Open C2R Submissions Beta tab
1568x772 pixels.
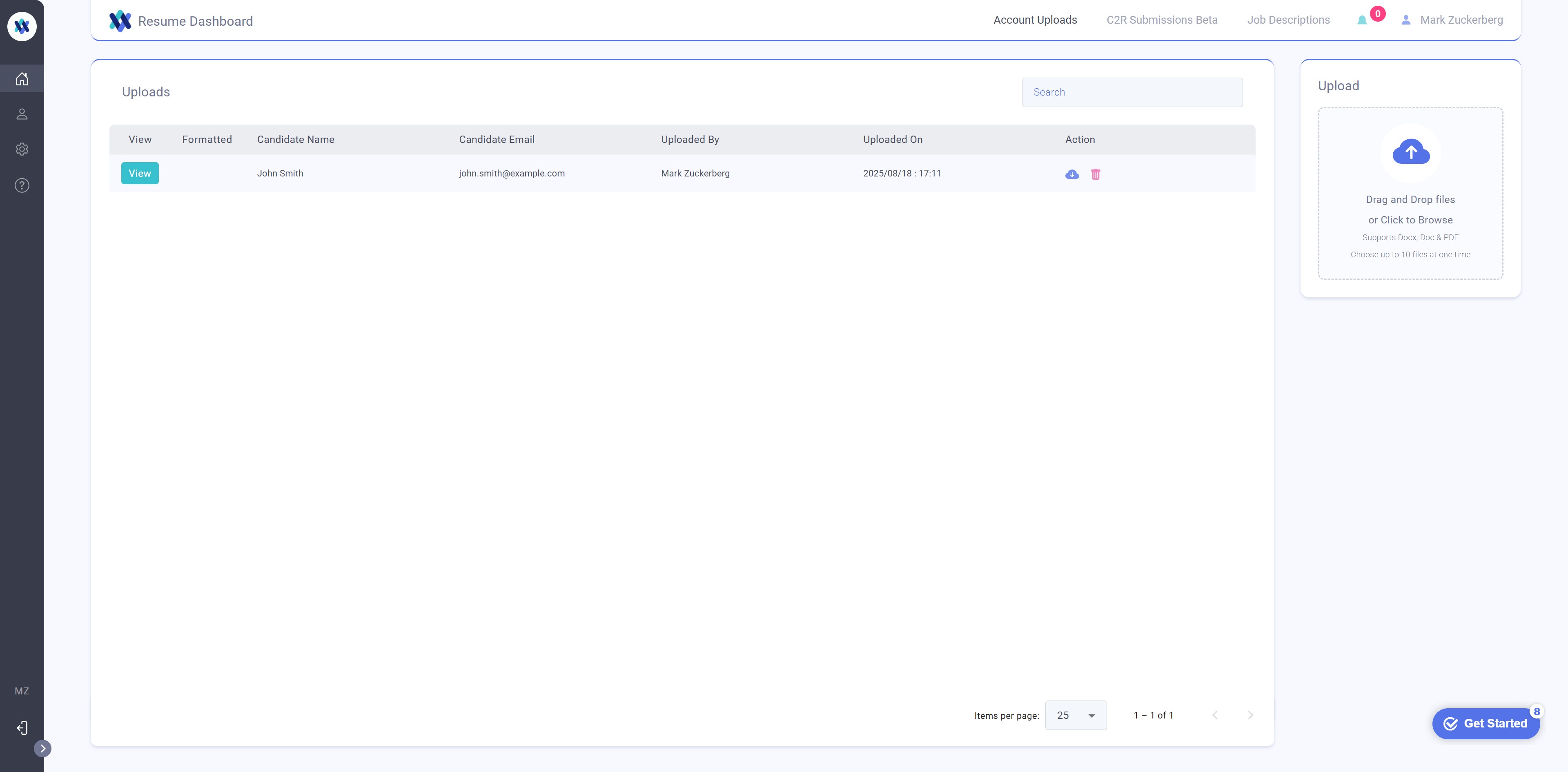click(1161, 20)
